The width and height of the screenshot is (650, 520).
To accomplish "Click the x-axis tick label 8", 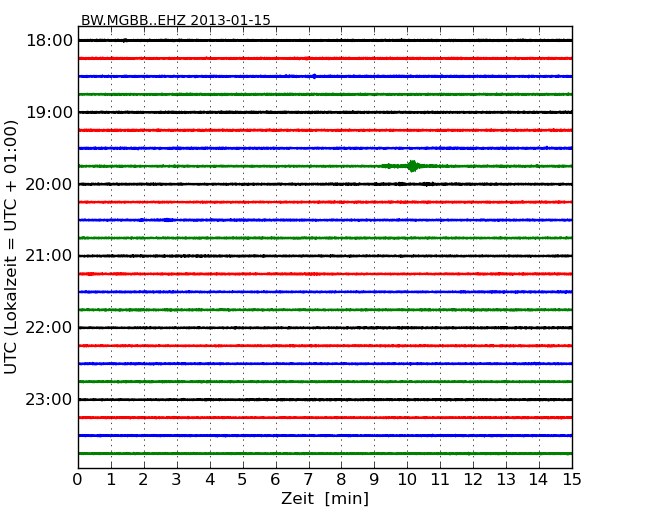I will [x=341, y=480].
